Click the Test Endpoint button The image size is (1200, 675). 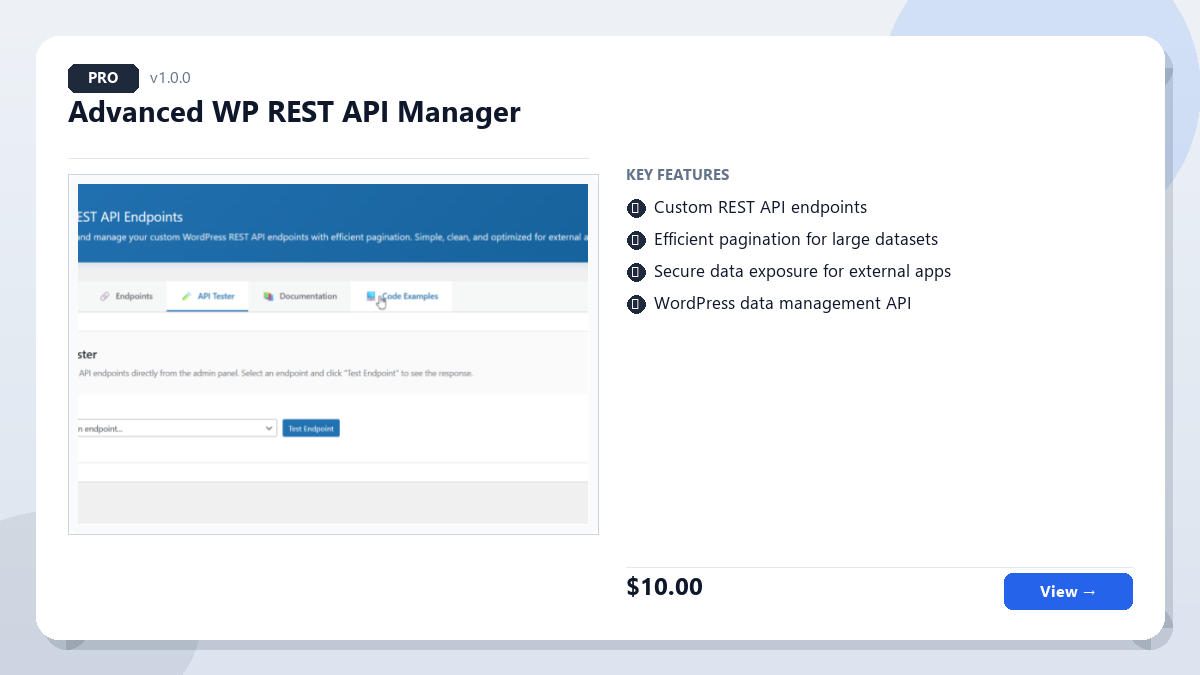[311, 428]
